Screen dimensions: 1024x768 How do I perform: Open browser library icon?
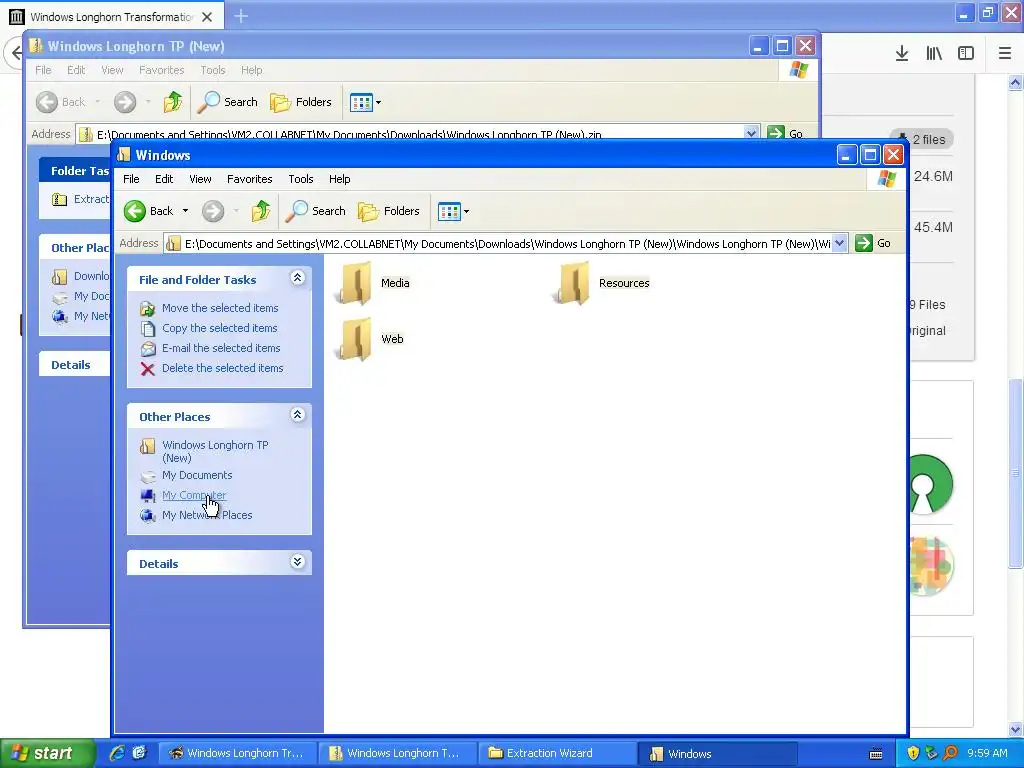click(934, 54)
